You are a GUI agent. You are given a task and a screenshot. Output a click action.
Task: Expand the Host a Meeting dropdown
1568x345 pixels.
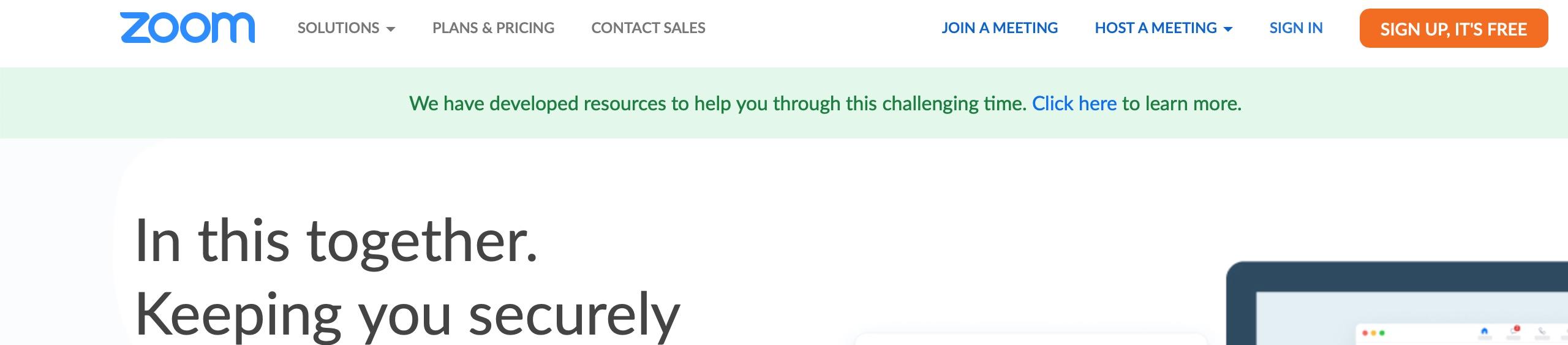tap(1163, 28)
